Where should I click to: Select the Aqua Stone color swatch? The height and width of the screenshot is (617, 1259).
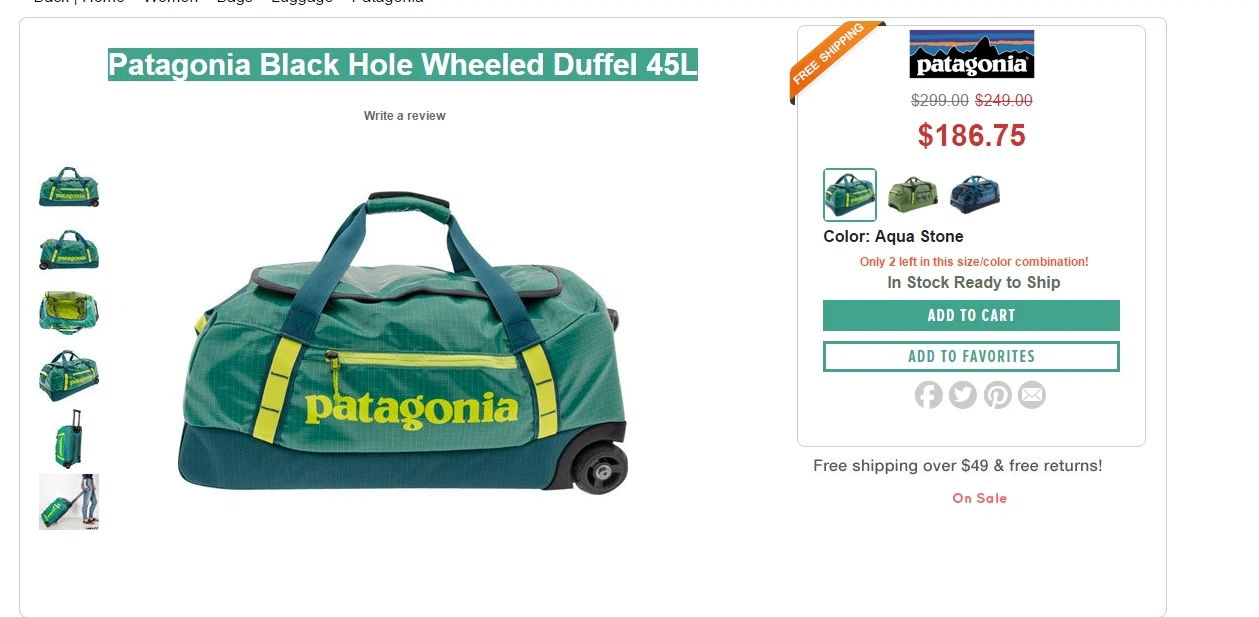850,194
